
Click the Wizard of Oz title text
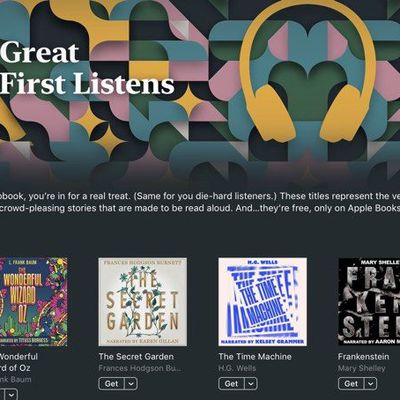(16, 362)
